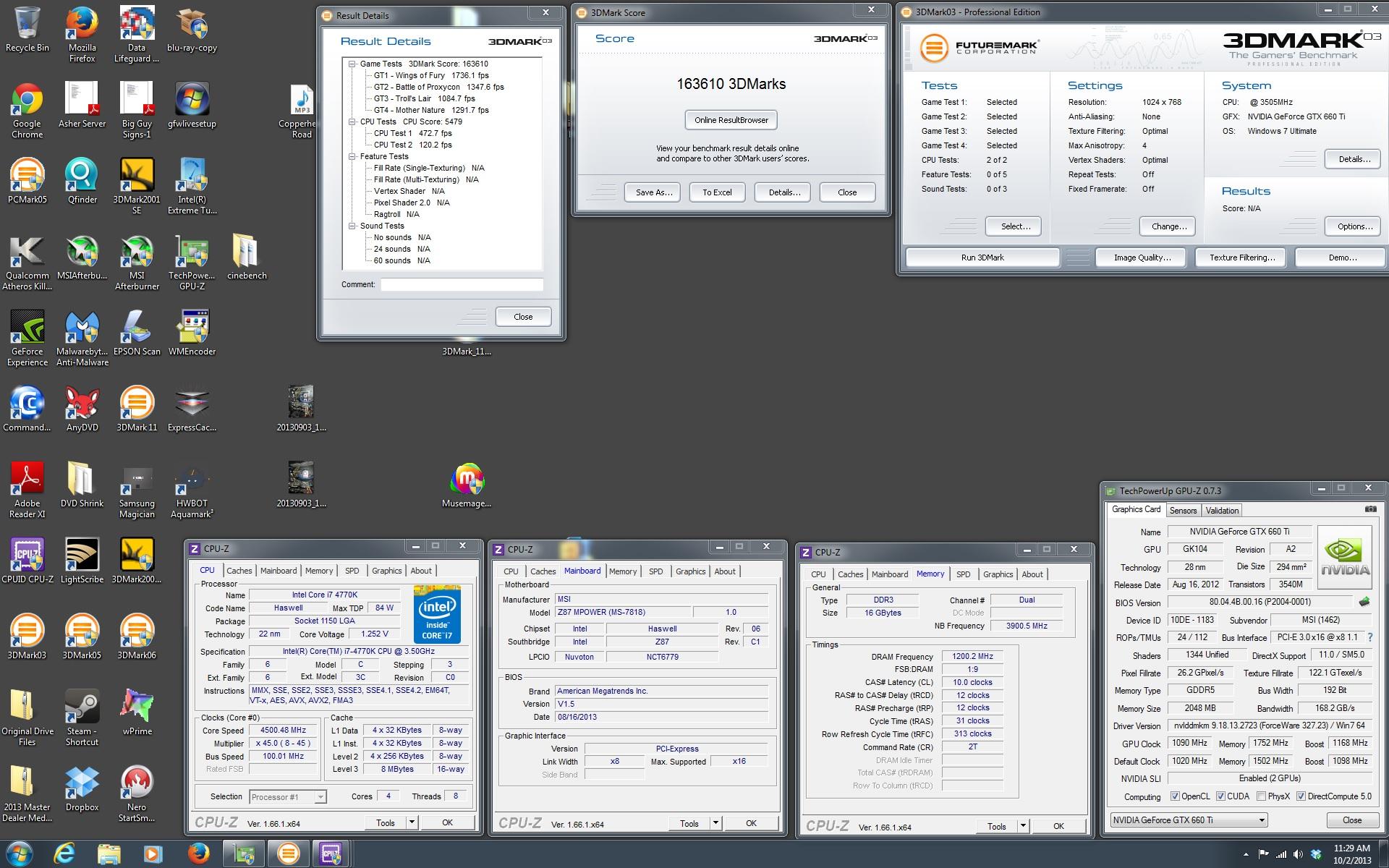
Task: Open the Musemage desktop icon
Action: point(467,485)
